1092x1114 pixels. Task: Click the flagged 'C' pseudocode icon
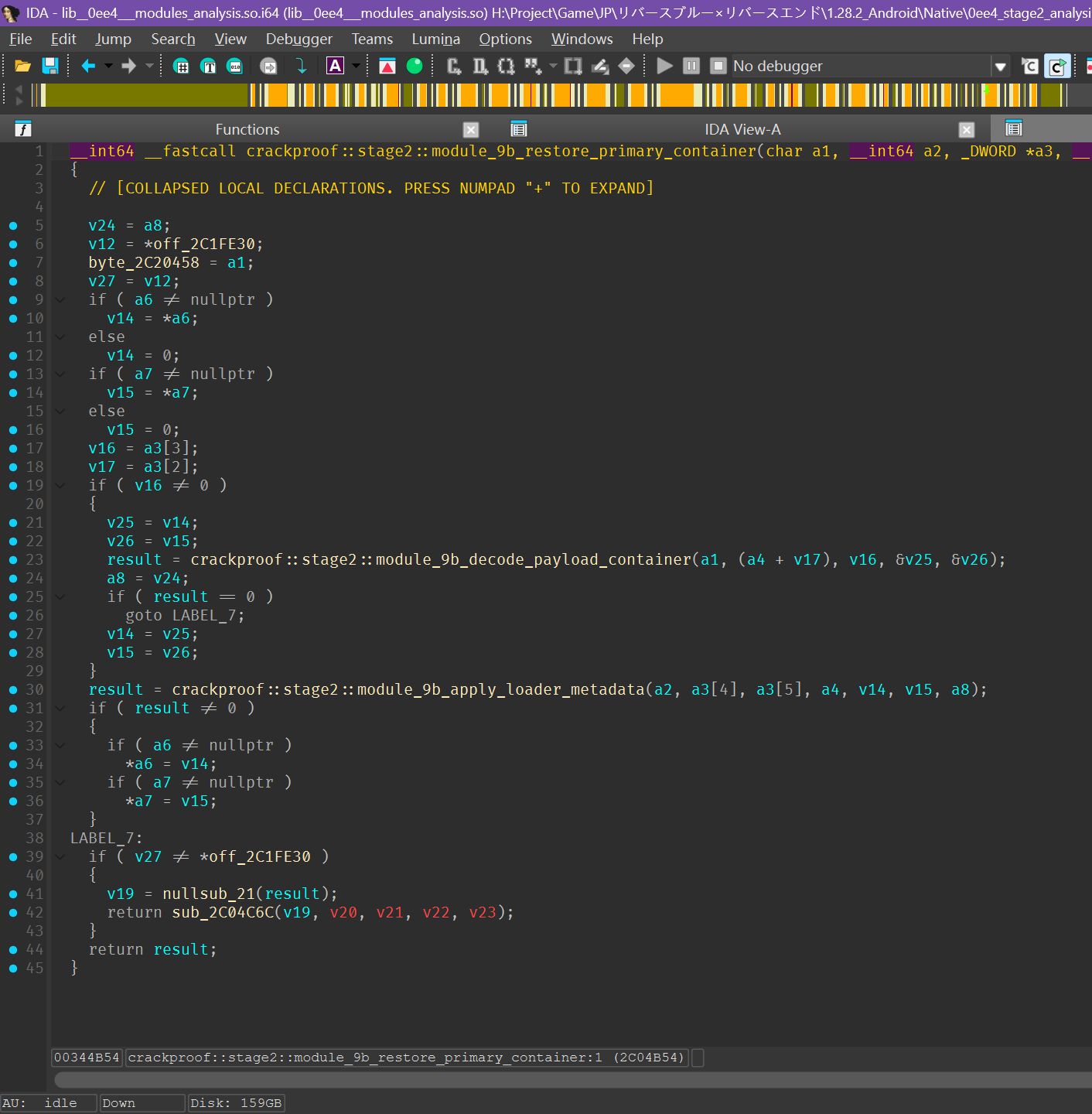[1029, 67]
